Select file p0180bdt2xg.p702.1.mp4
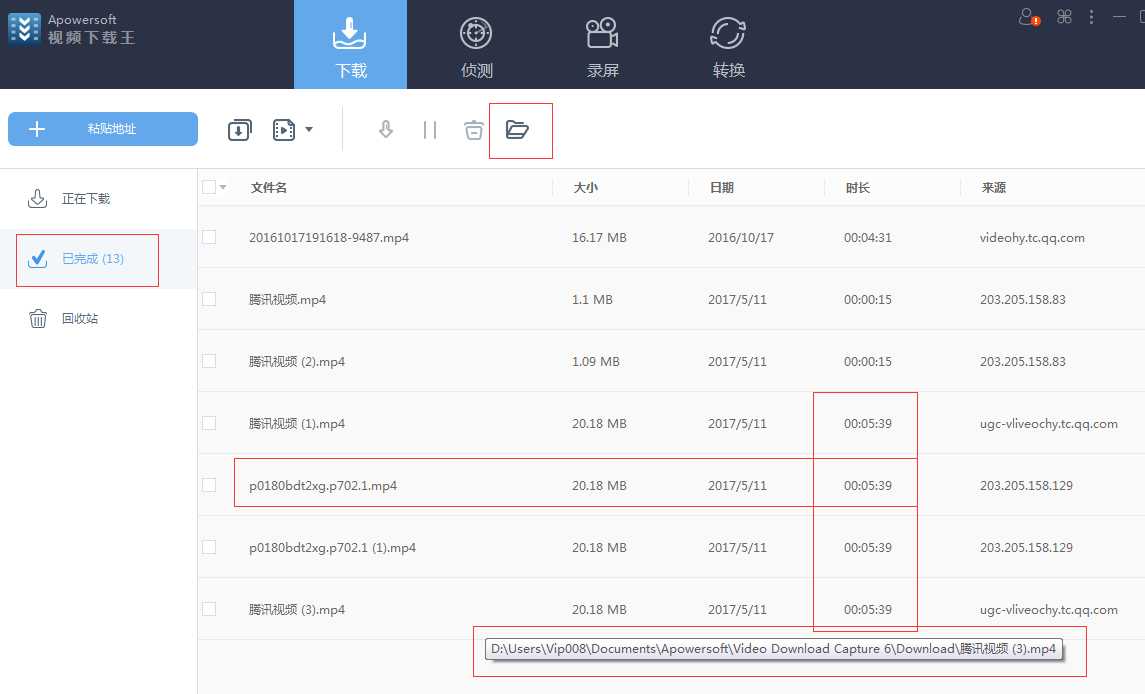The image size is (1145, 694). [323, 486]
